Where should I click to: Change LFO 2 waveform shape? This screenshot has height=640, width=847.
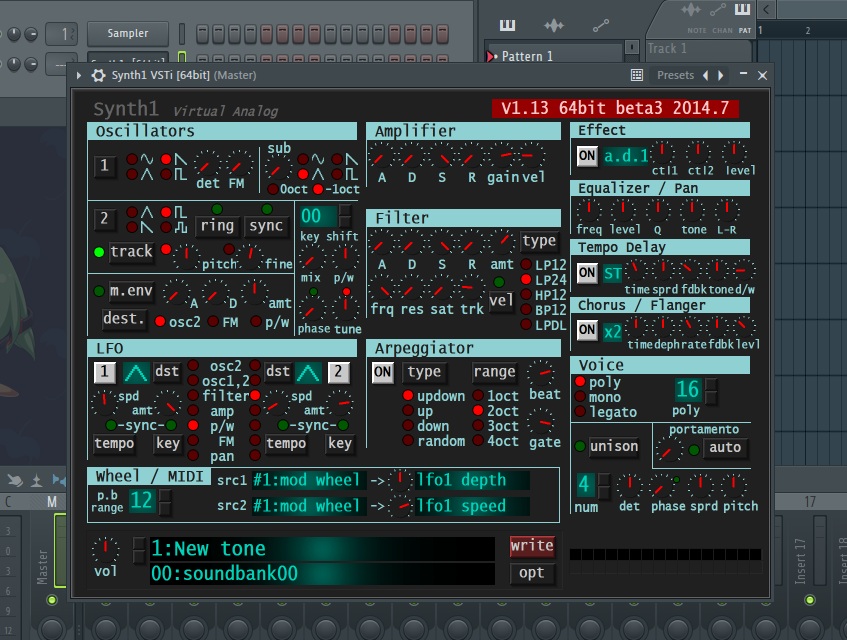point(308,372)
